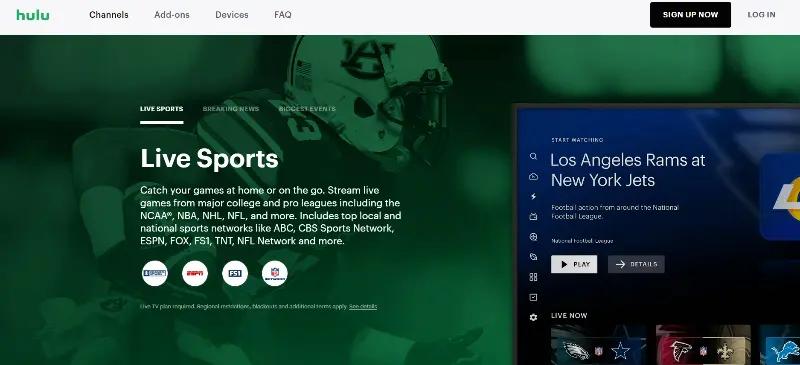
Task: Open the grid hubs icon in TV sidebar
Action: pyautogui.click(x=533, y=277)
